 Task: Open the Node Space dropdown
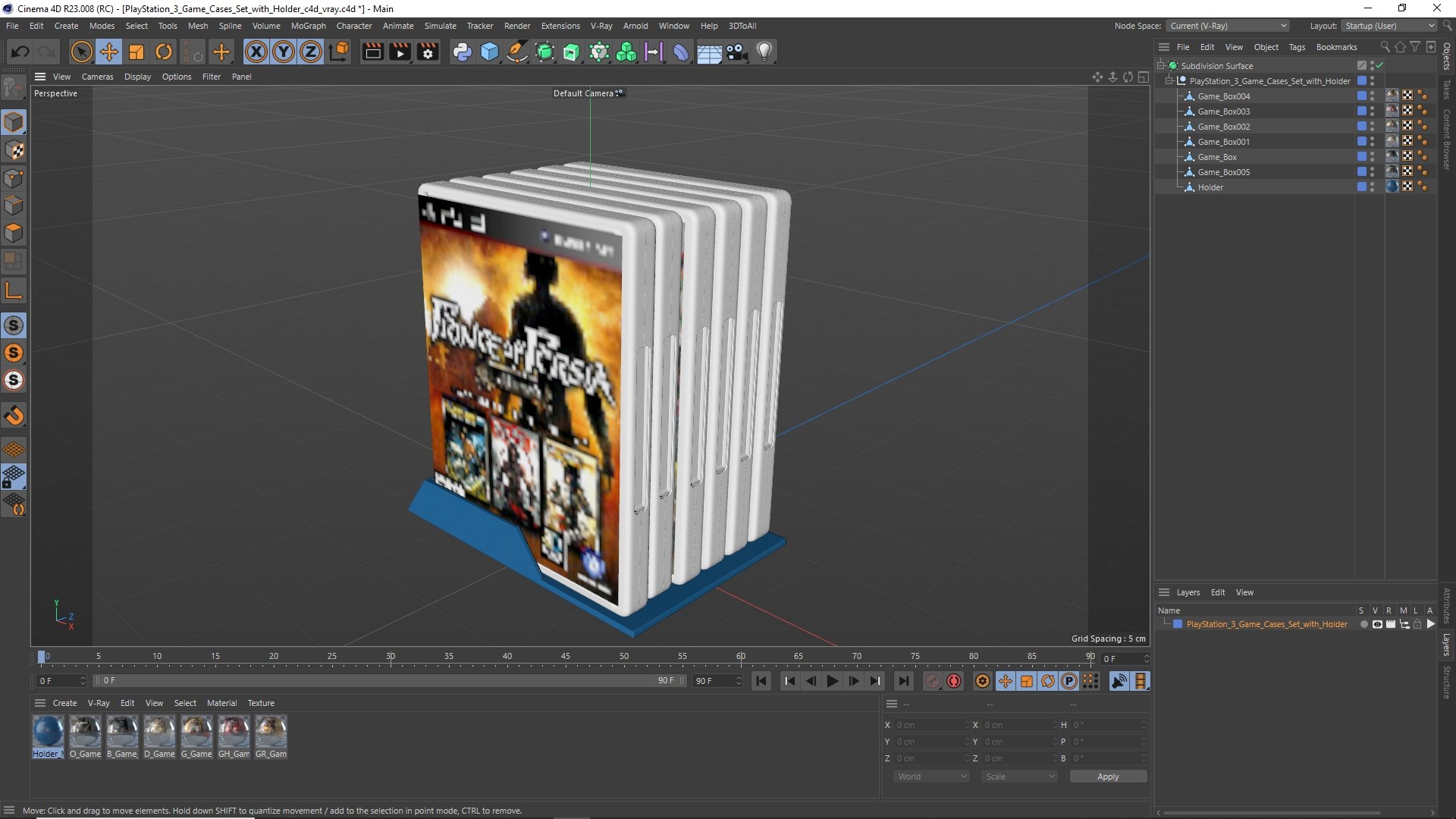tap(1228, 26)
